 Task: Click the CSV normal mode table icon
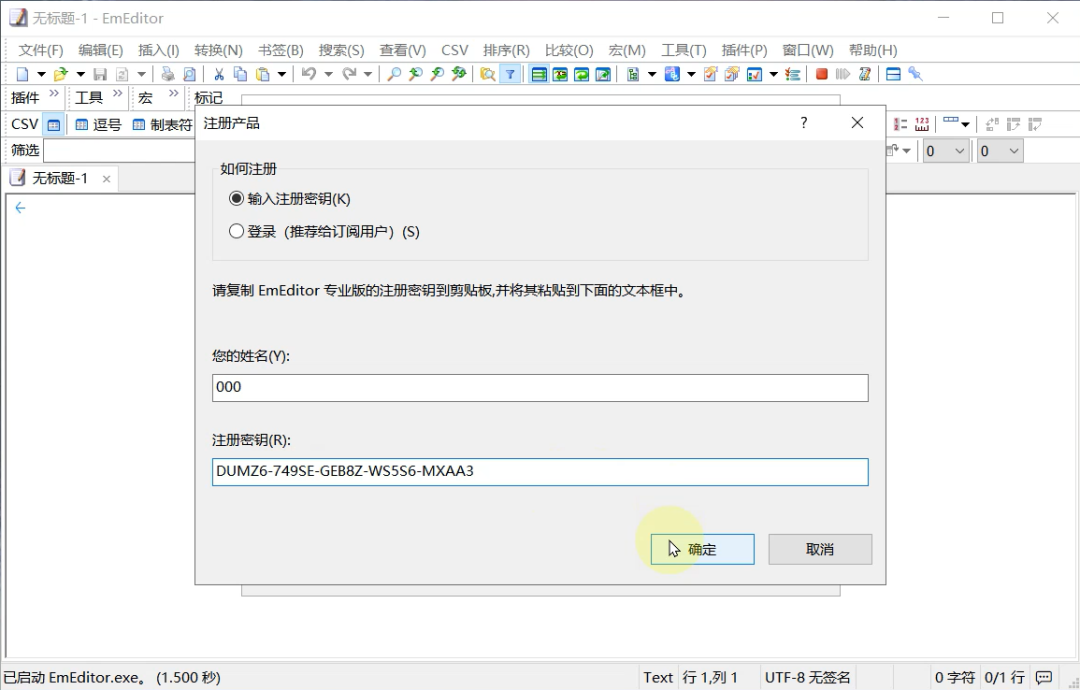(x=54, y=125)
